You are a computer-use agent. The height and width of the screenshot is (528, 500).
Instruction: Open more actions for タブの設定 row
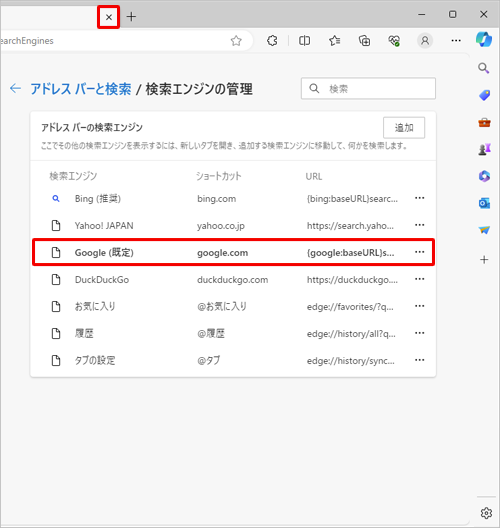pyautogui.click(x=420, y=360)
